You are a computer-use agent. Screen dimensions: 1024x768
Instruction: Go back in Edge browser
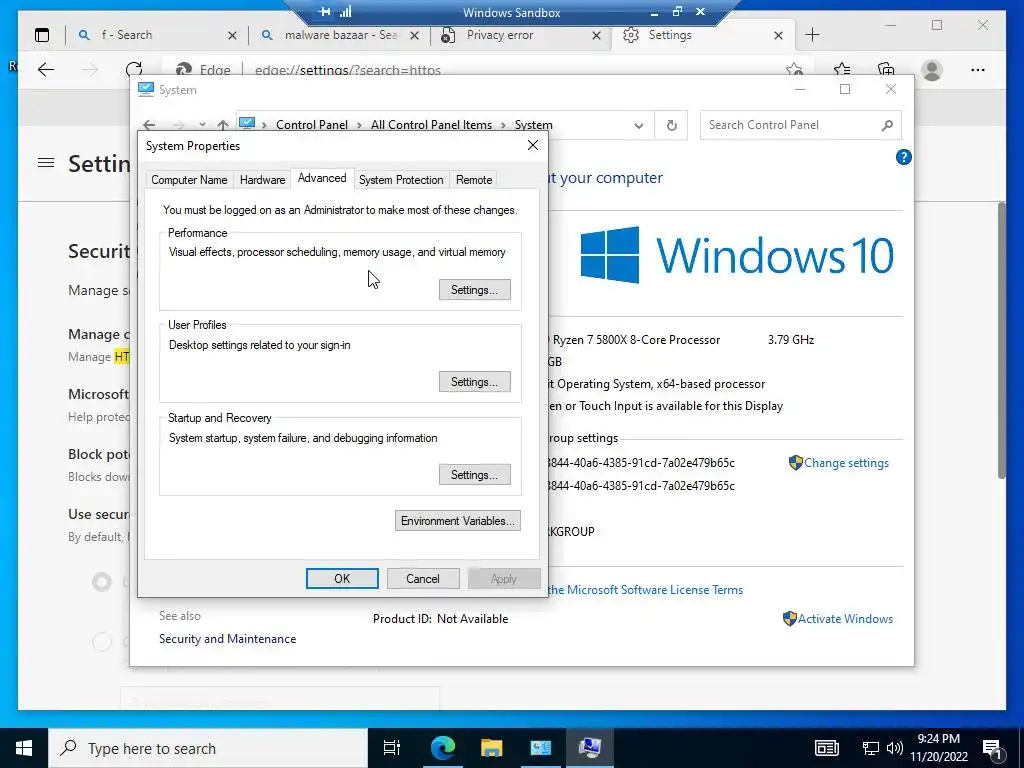coord(46,70)
